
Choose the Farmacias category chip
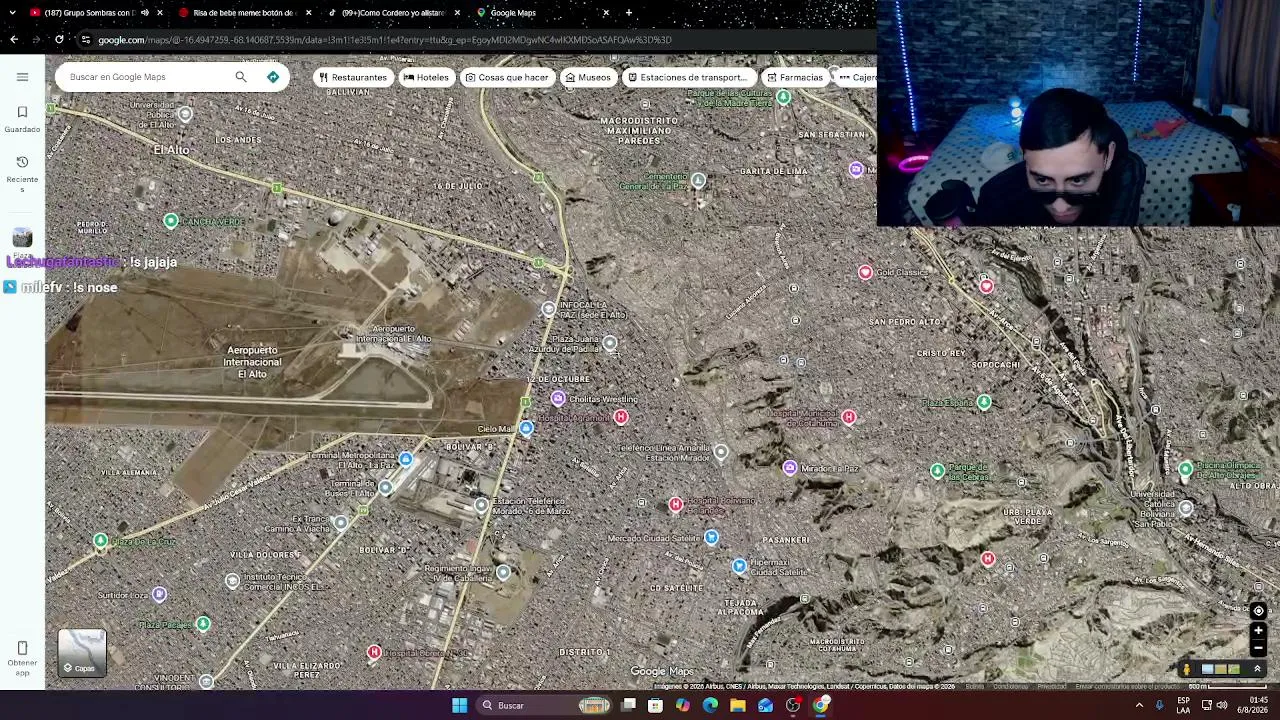pyautogui.click(x=795, y=77)
